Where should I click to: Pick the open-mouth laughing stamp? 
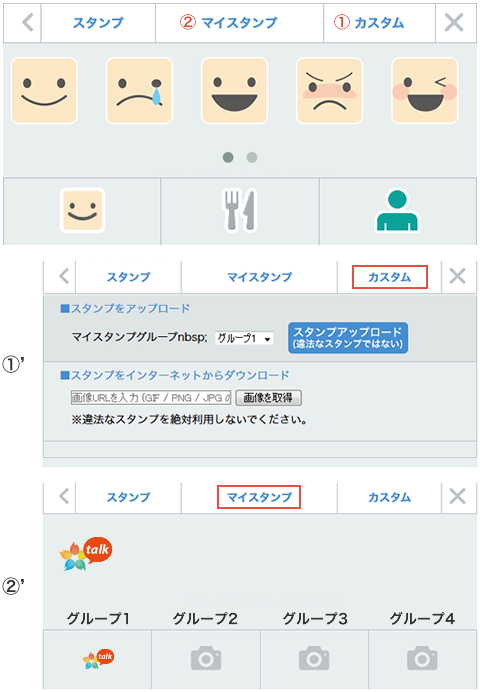[x=234, y=91]
